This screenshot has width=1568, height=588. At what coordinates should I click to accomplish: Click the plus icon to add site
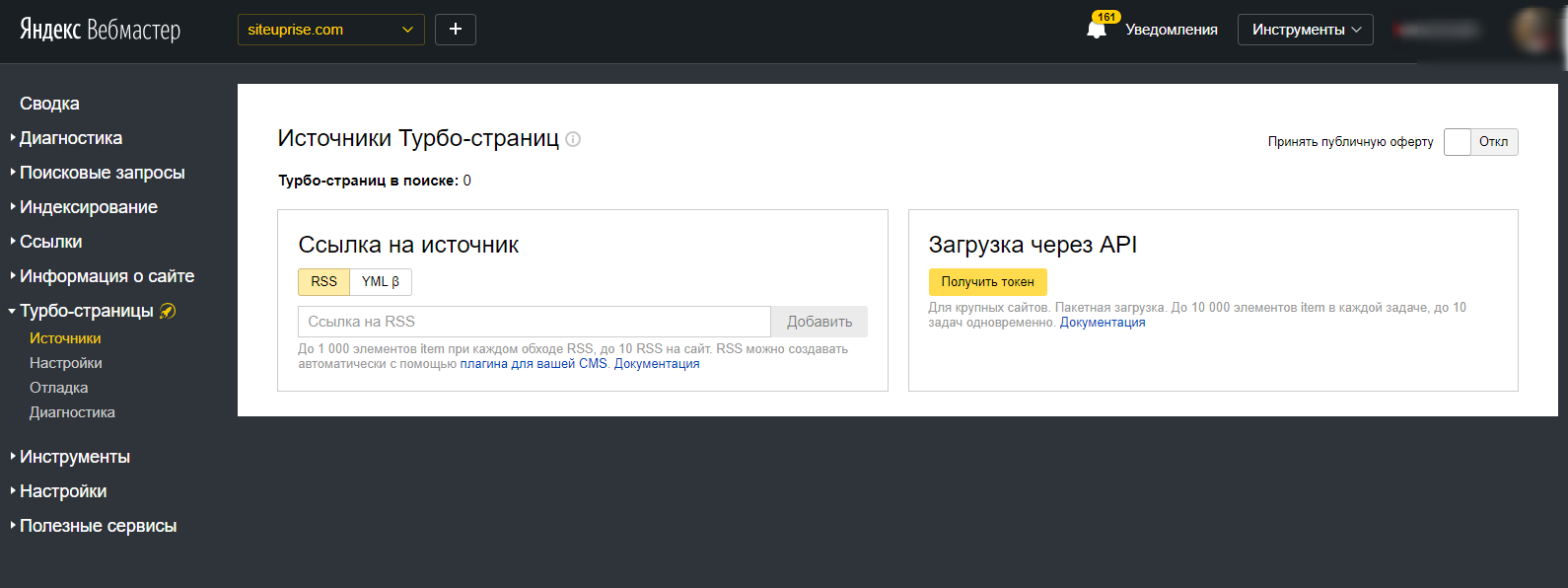click(x=456, y=30)
